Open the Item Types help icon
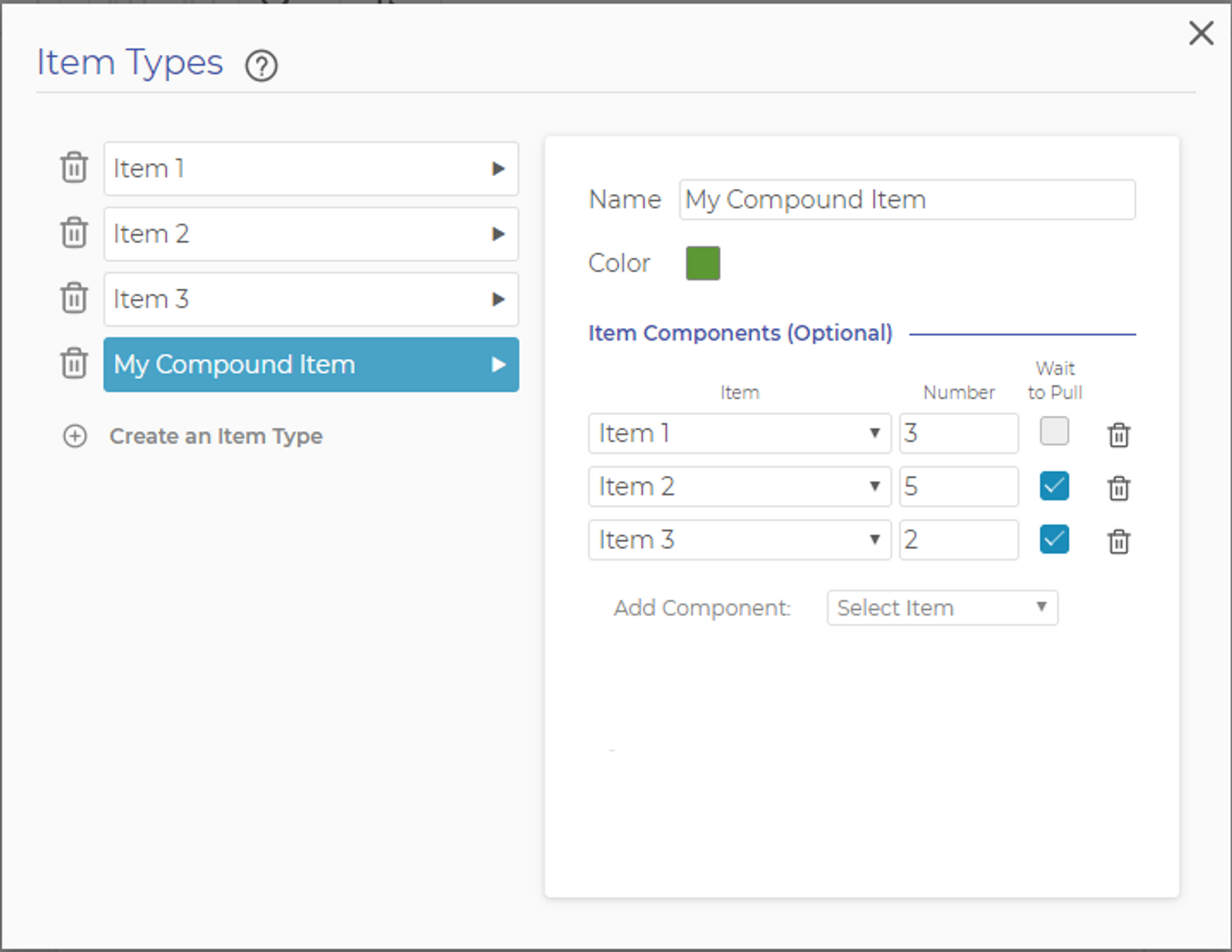This screenshot has height=952, width=1232. 261,66
